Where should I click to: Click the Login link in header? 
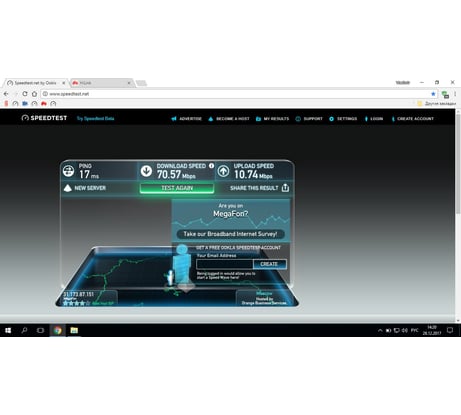[374, 119]
